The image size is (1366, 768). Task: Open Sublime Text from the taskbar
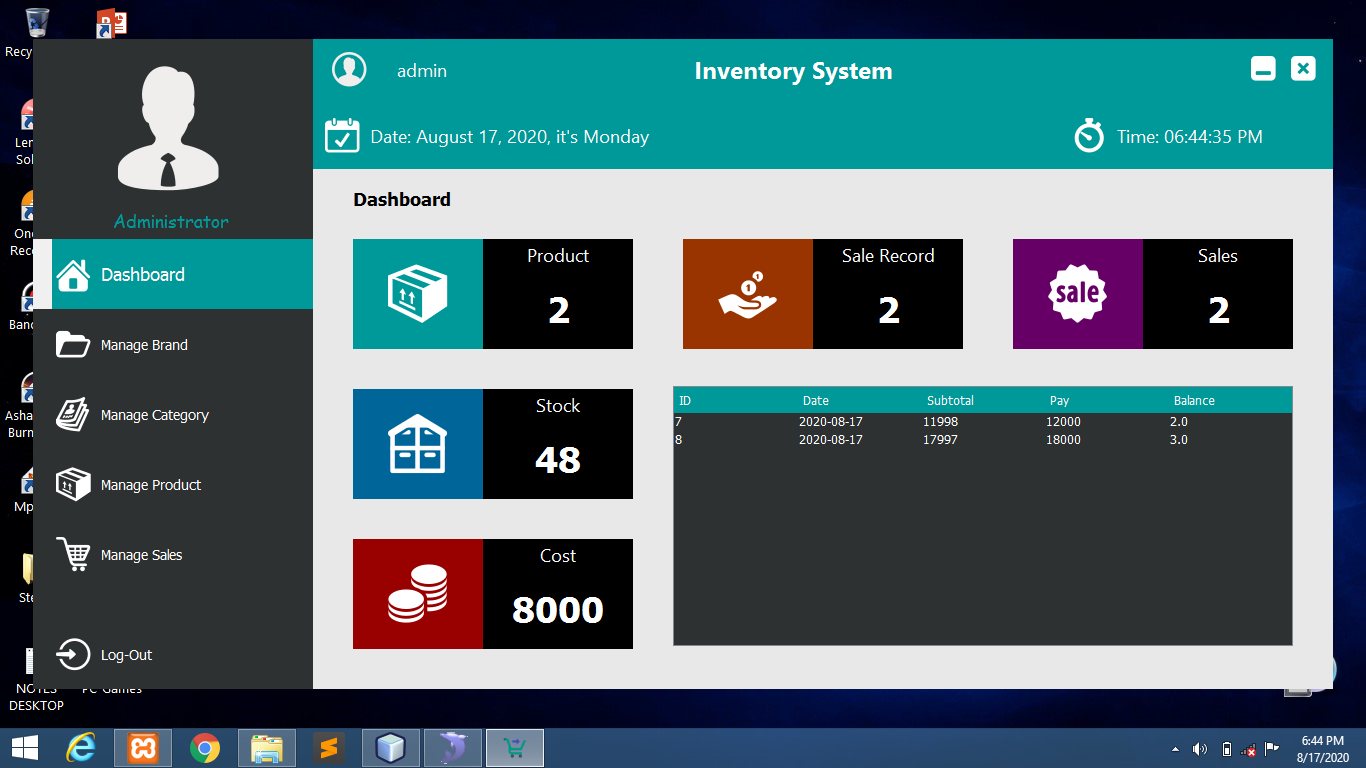click(x=329, y=747)
